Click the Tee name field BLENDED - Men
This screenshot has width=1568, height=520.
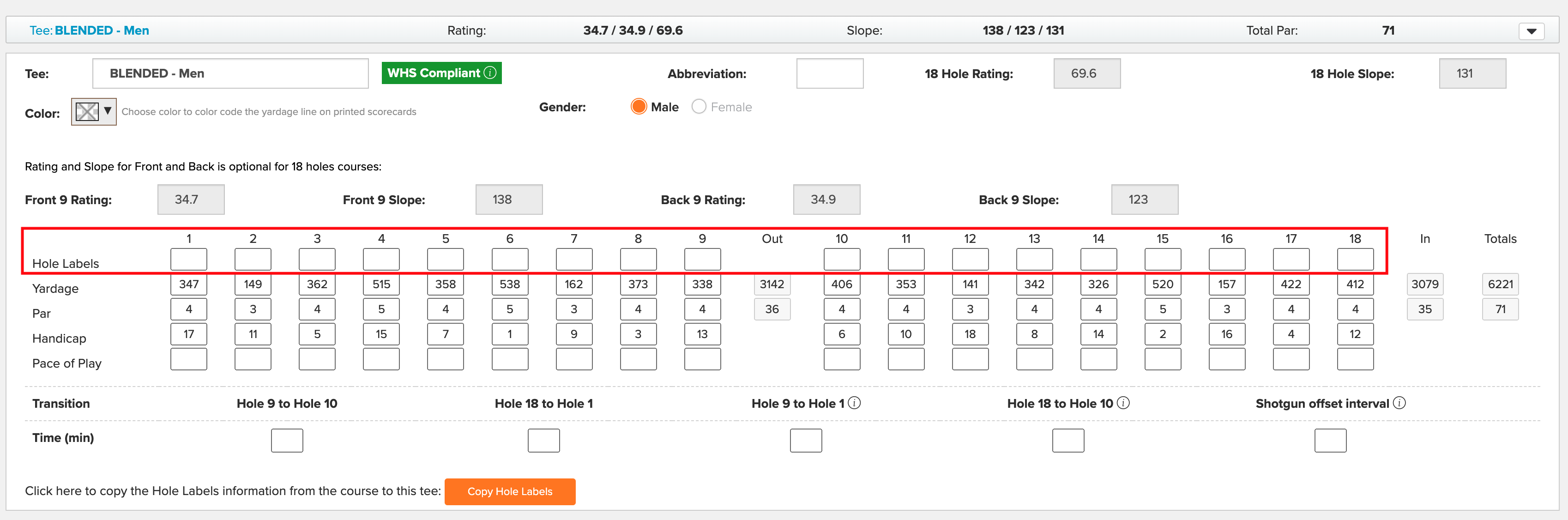tap(230, 74)
